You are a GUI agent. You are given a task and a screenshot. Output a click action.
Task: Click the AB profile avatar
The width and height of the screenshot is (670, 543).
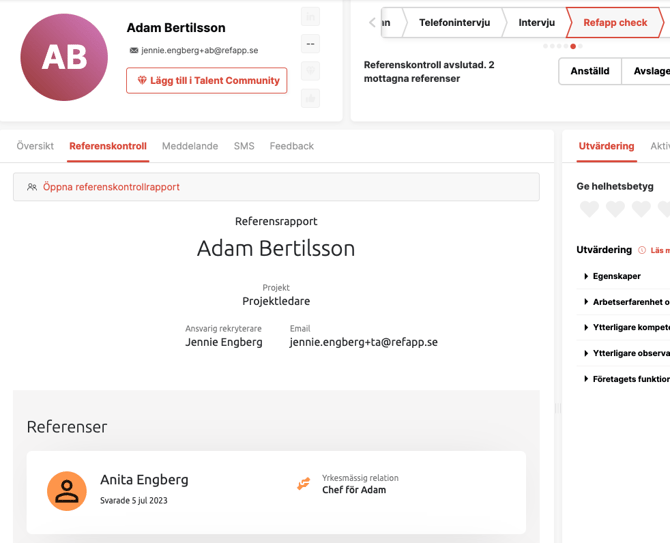click(64, 57)
